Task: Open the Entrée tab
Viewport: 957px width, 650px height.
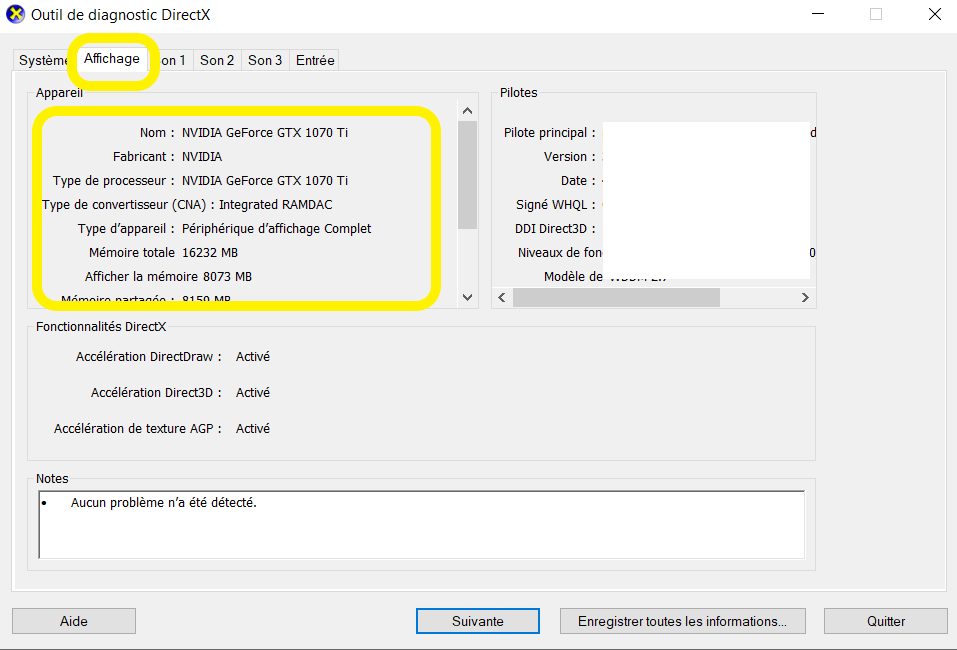Action: click(x=315, y=60)
